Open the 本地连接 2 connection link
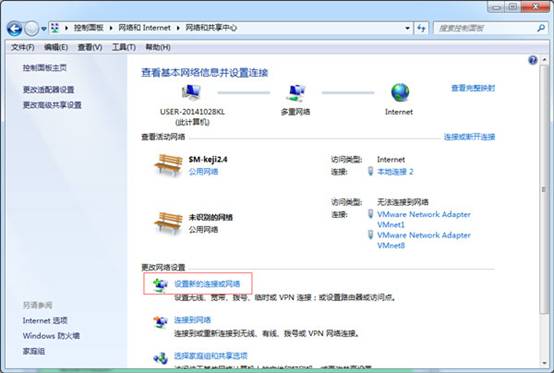 [x=395, y=172]
